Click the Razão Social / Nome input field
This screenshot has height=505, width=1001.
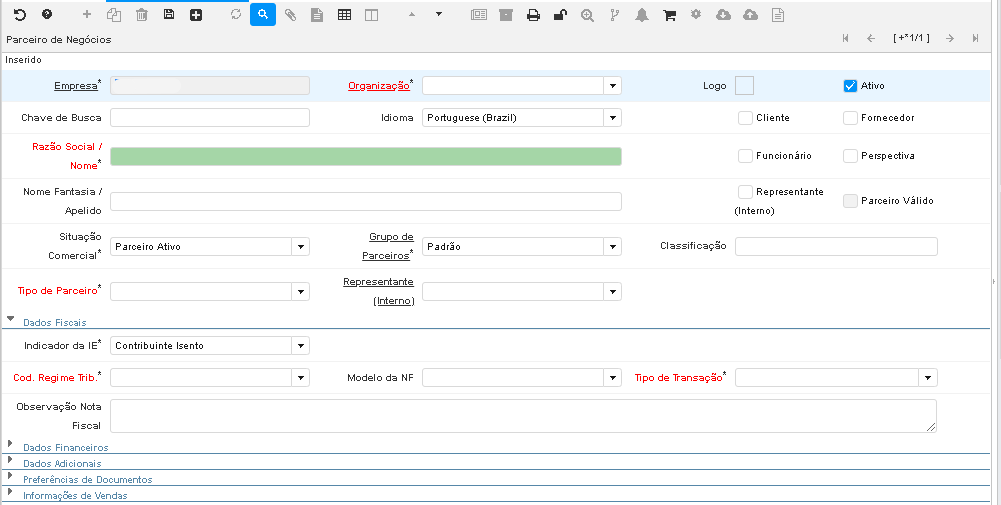(x=365, y=156)
